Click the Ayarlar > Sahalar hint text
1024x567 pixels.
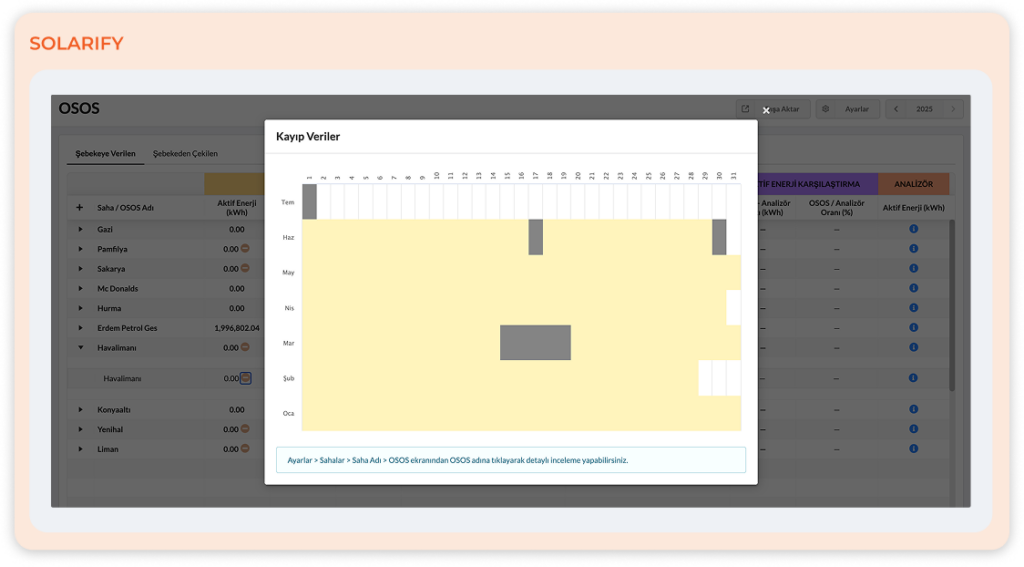coord(457,460)
